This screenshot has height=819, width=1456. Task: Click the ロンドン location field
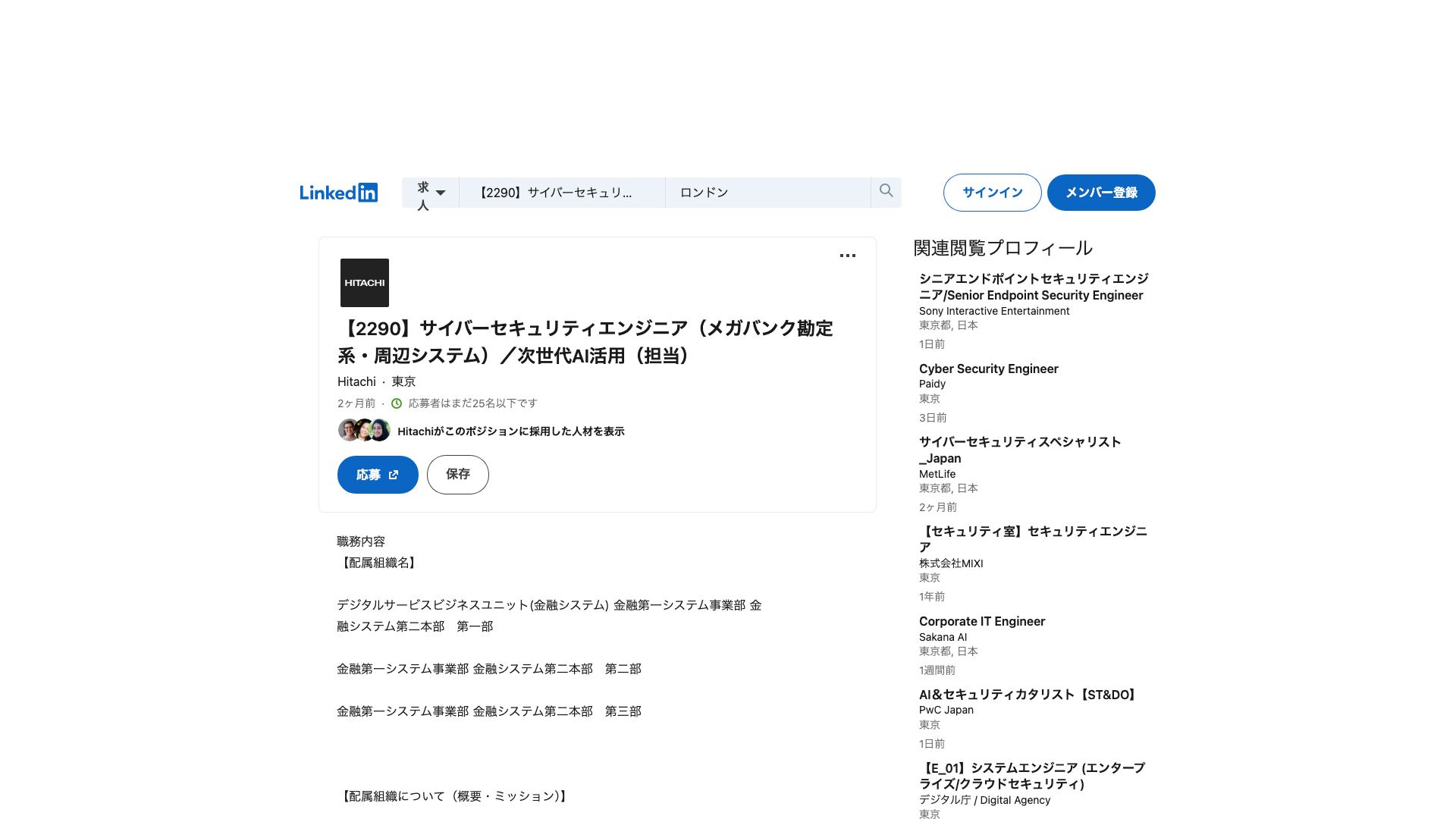(768, 193)
